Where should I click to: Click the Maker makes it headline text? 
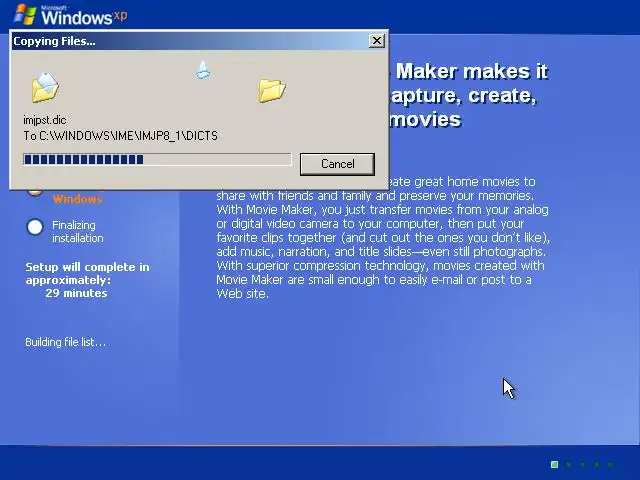click(471, 71)
